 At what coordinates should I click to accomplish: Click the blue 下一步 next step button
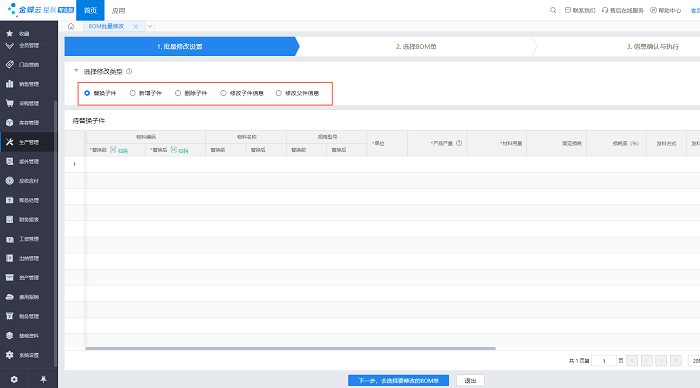pos(398,380)
